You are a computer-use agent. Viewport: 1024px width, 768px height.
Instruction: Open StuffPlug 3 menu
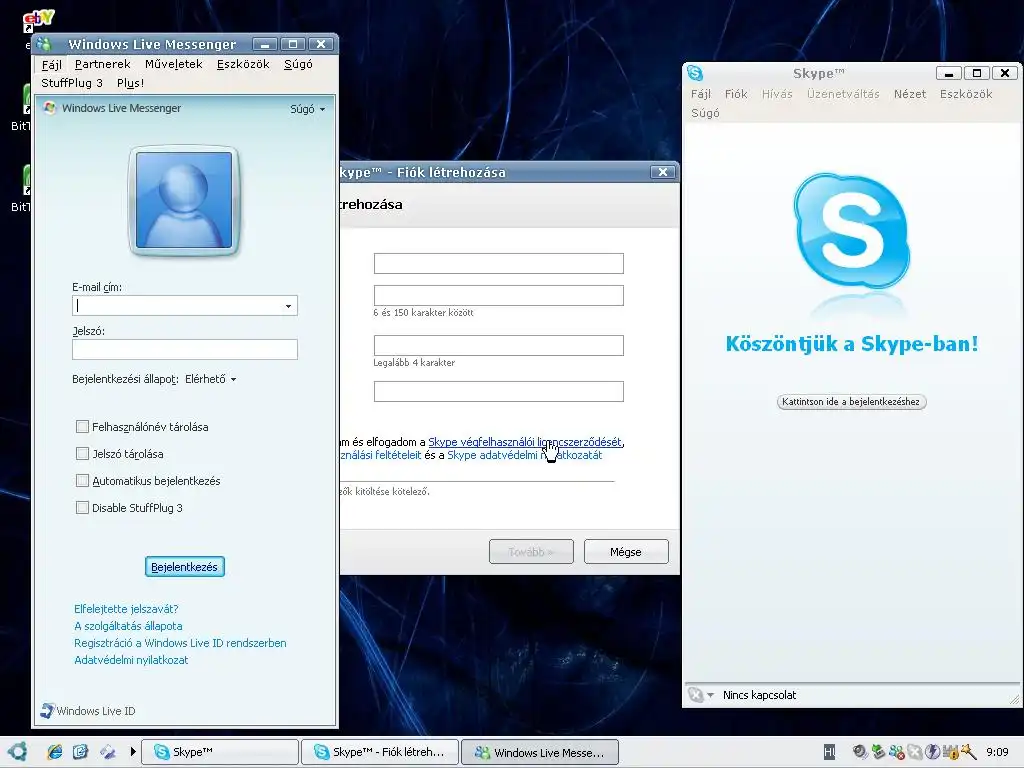click(72, 83)
